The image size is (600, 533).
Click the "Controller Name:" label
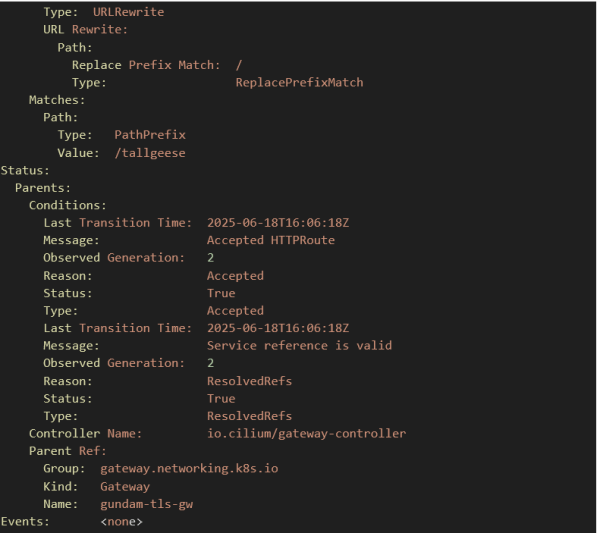point(85,433)
